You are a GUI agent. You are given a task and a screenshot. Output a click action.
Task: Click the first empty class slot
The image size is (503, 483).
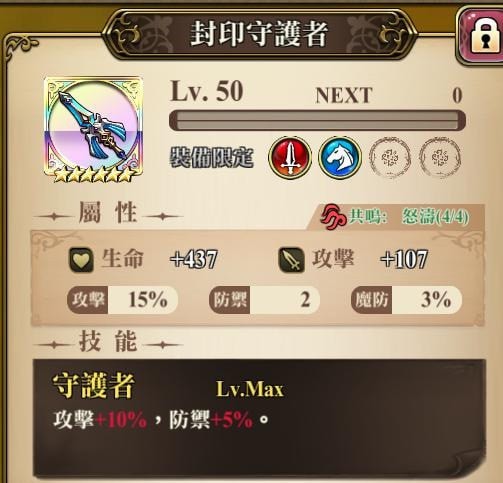click(390, 157)
